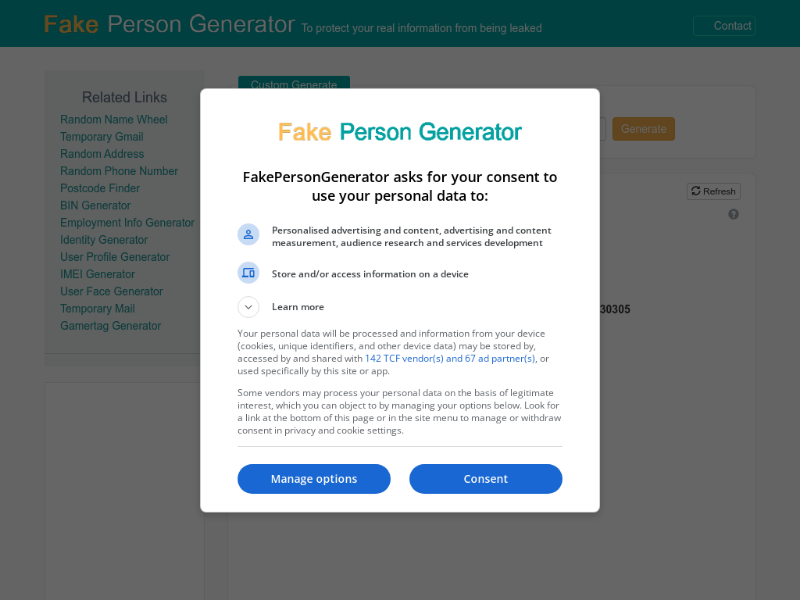Click the device storage icon

click(248, 273)
